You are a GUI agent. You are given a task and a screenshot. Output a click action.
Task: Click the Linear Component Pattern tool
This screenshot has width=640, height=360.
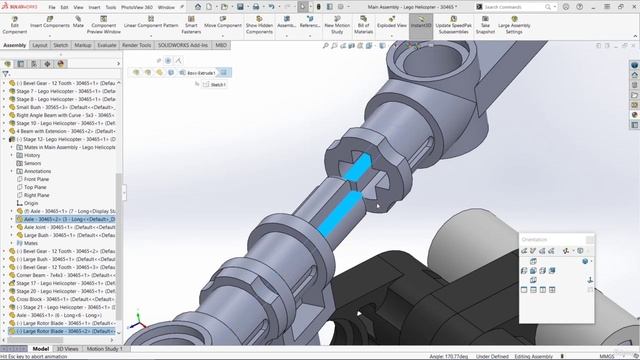point(151,22)
